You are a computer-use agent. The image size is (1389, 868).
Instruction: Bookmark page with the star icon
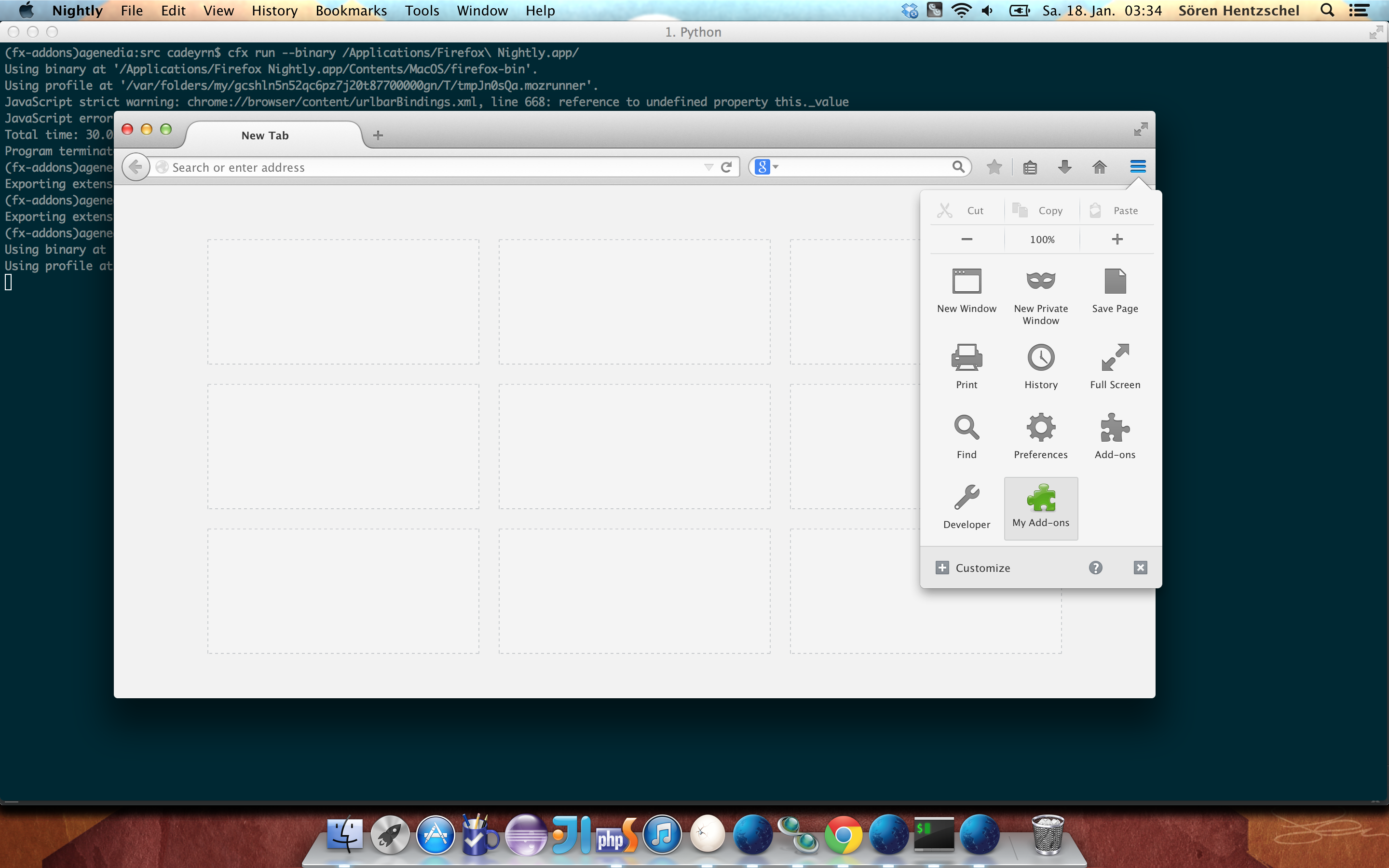pos(994,167)
